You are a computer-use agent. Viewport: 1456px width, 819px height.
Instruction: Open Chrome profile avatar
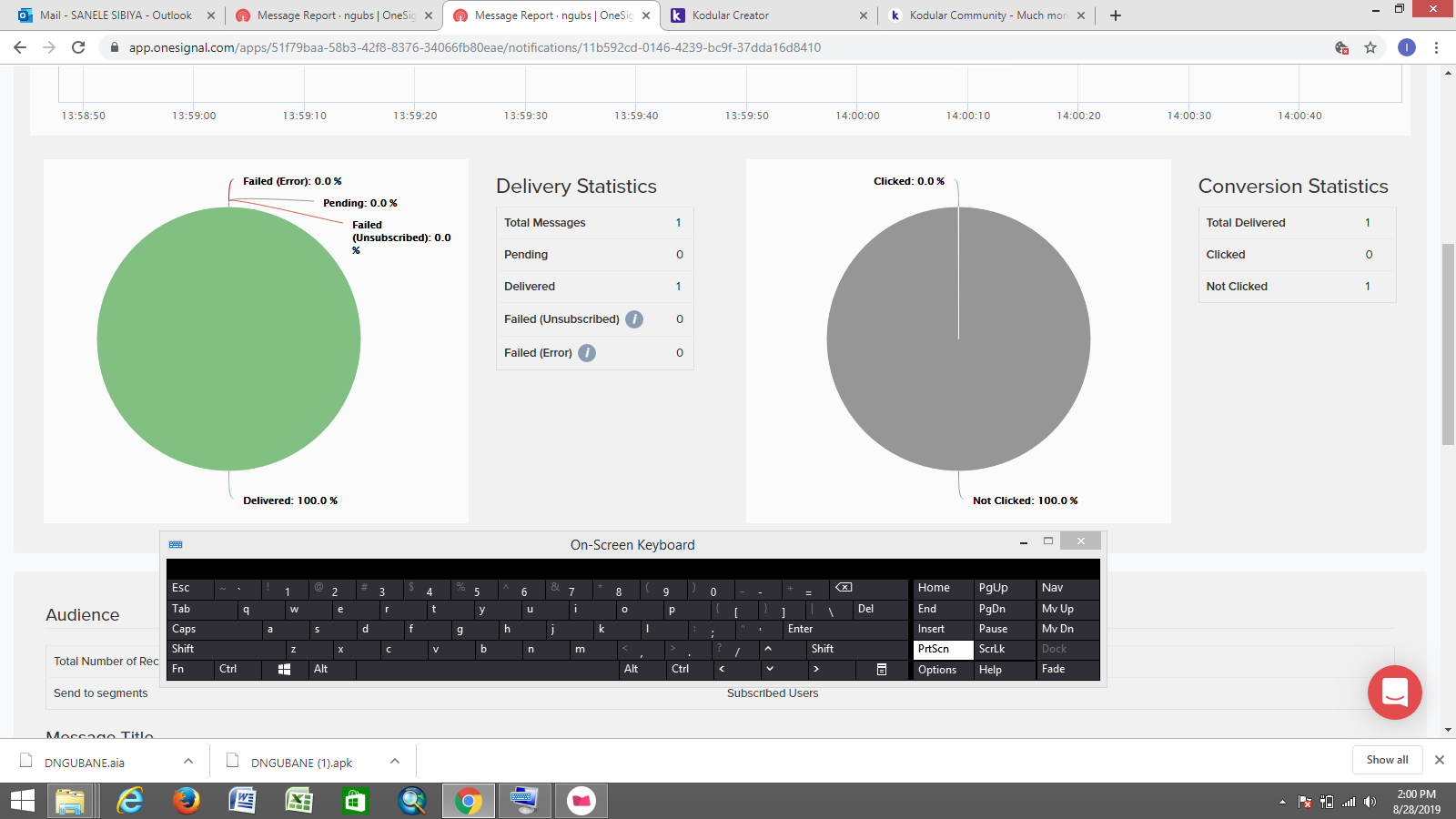pos(1407,47)
